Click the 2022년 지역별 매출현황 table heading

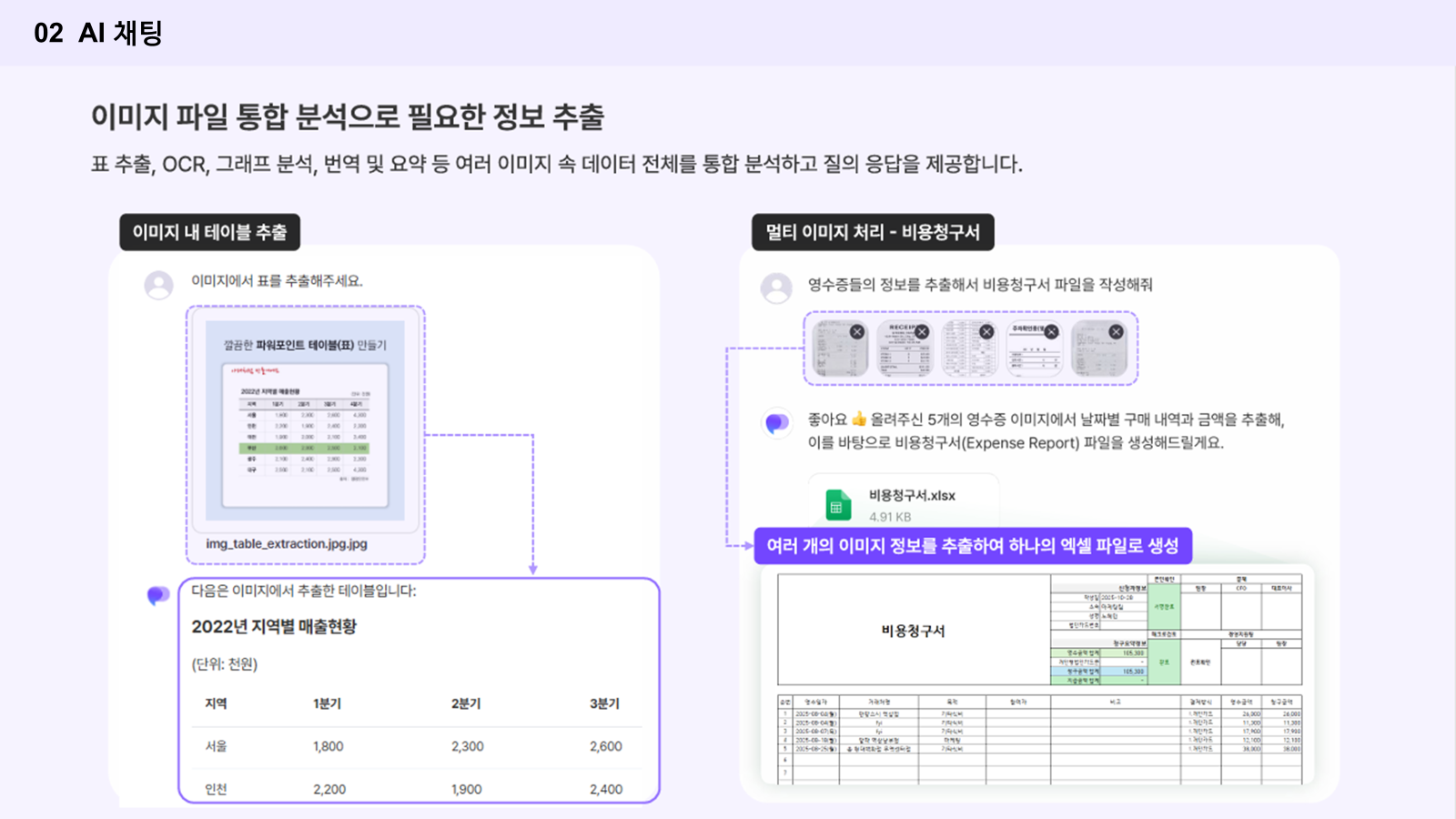click(x=274, y=627)
